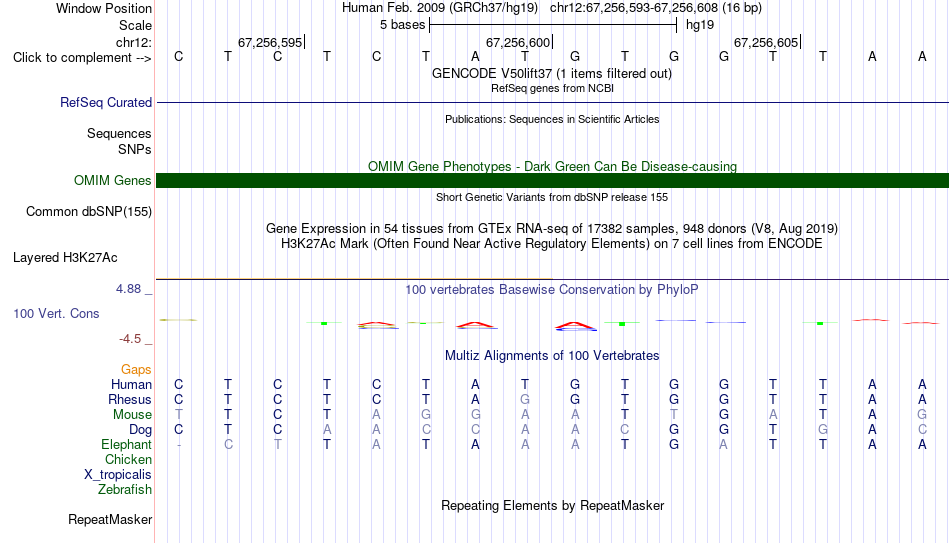Image resolution: width=950 pixels, height=543 pixels.
Task: Click 100 vertebrates Basewise Conservation title
Action: 551,290
